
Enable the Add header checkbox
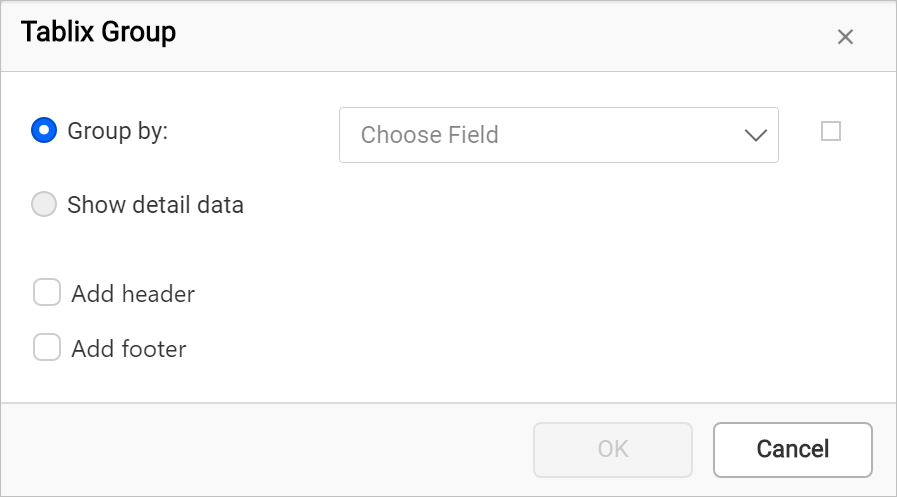click(47, 292)
